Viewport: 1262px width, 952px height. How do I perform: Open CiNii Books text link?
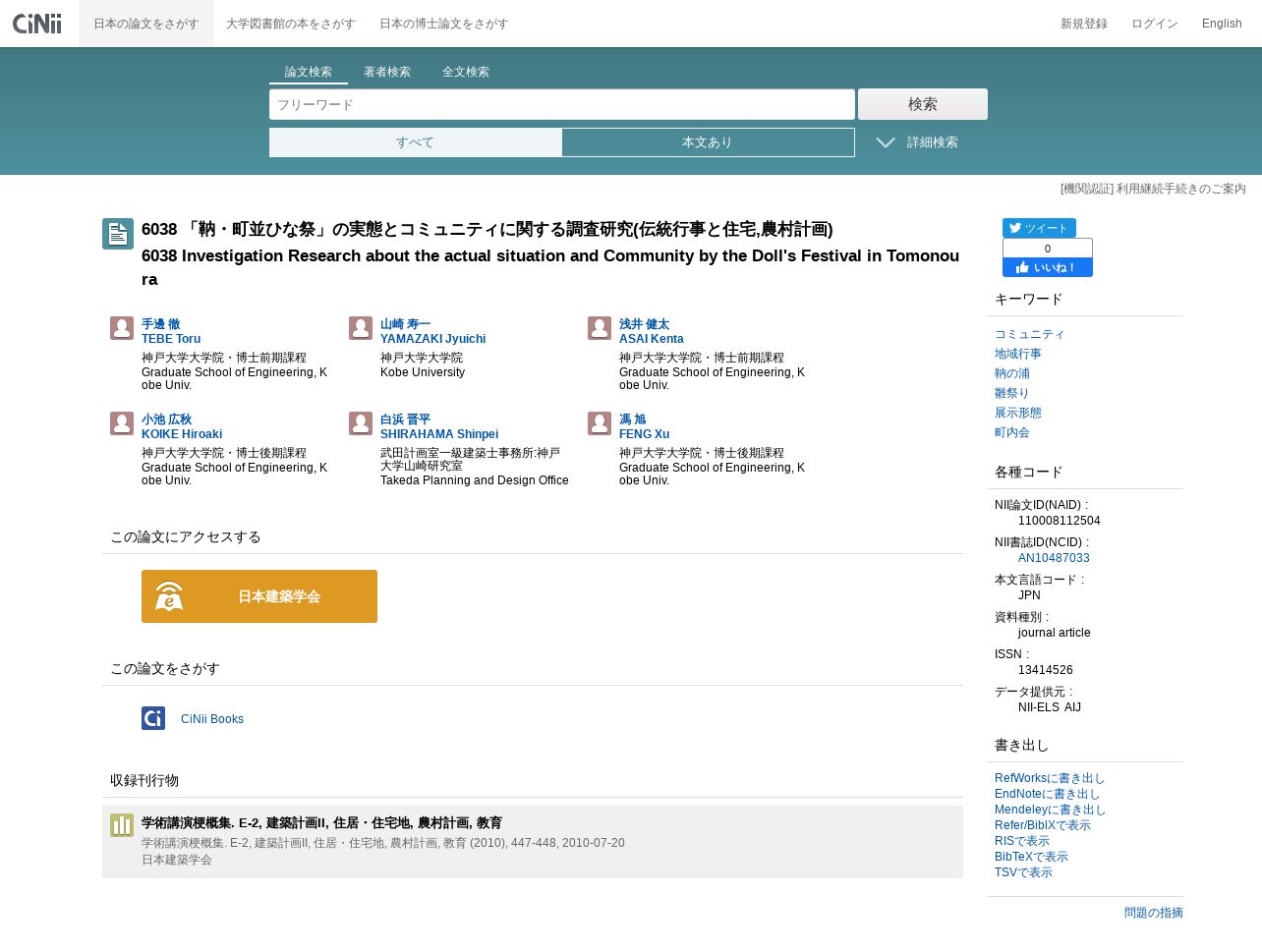(x=212, y=719)
